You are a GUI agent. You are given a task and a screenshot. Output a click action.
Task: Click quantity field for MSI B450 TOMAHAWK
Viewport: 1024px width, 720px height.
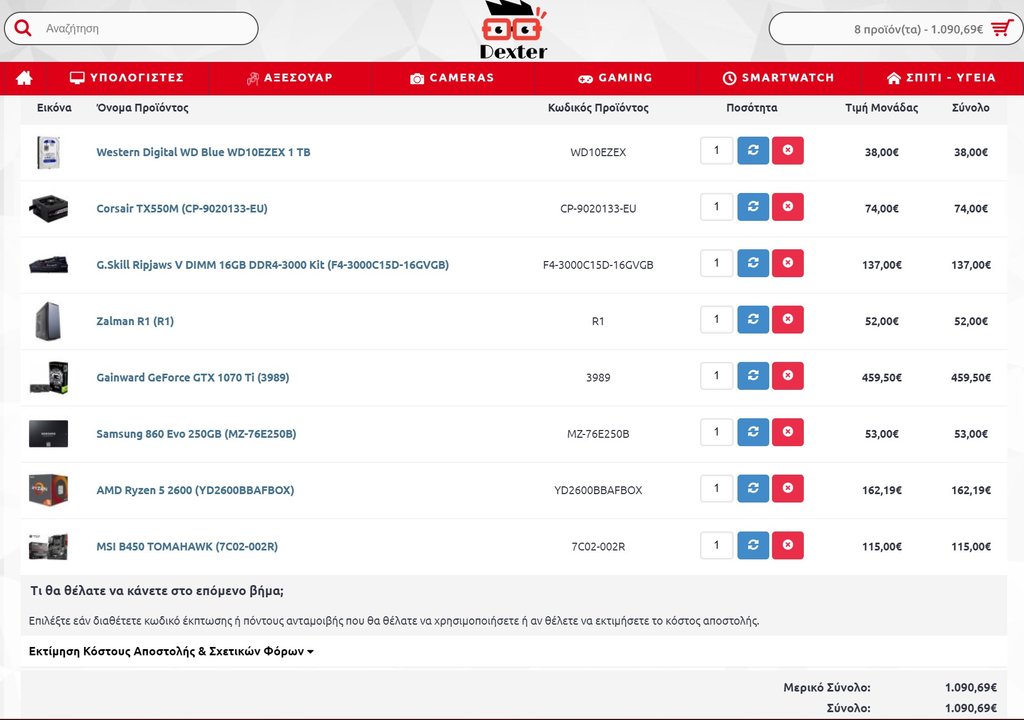716,545
